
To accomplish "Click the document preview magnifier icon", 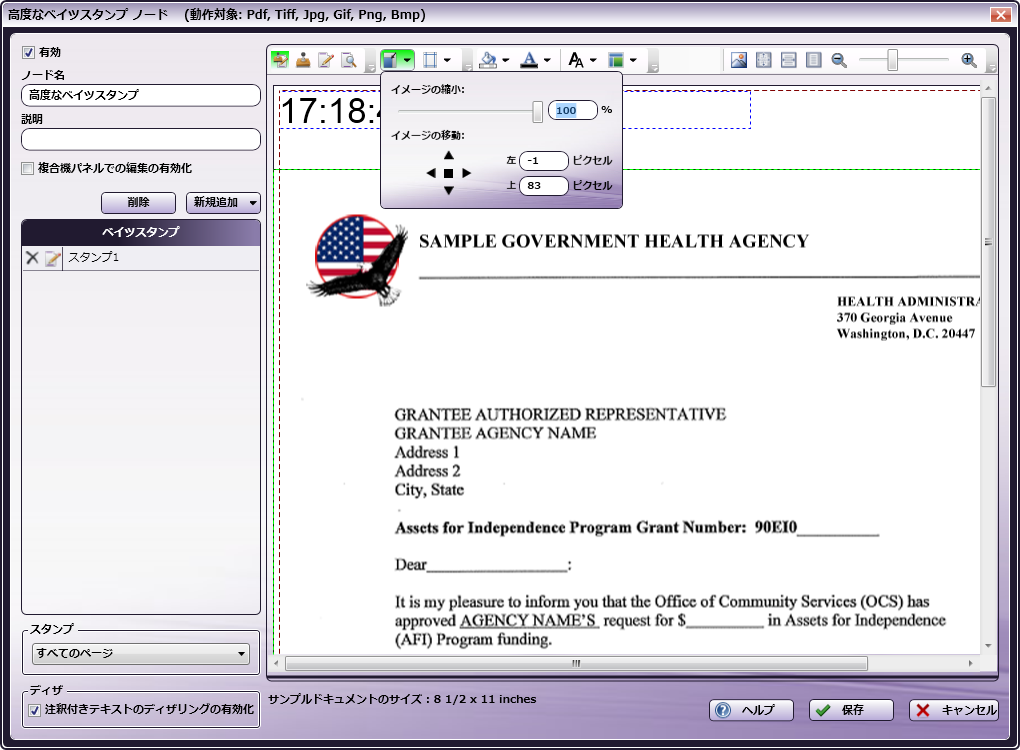I will (349, 60).
